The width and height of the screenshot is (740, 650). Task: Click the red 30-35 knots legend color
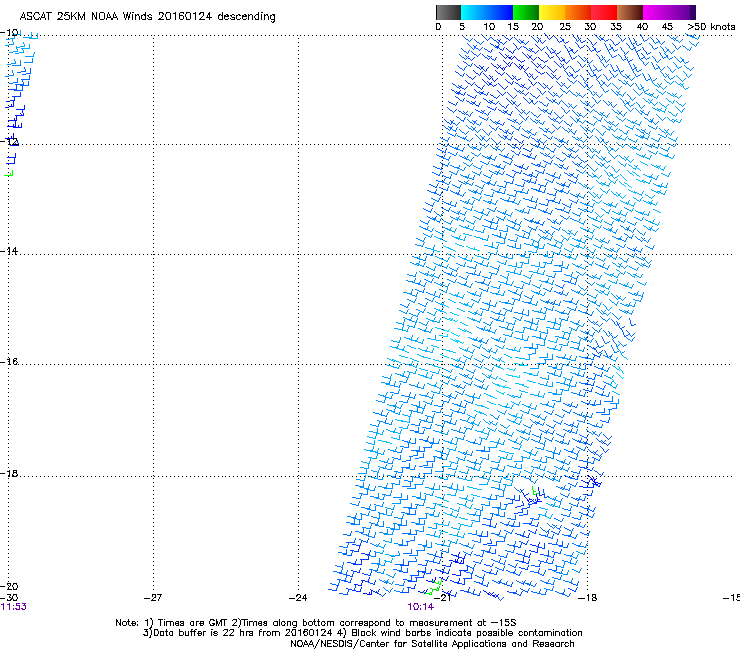[604, 12]
